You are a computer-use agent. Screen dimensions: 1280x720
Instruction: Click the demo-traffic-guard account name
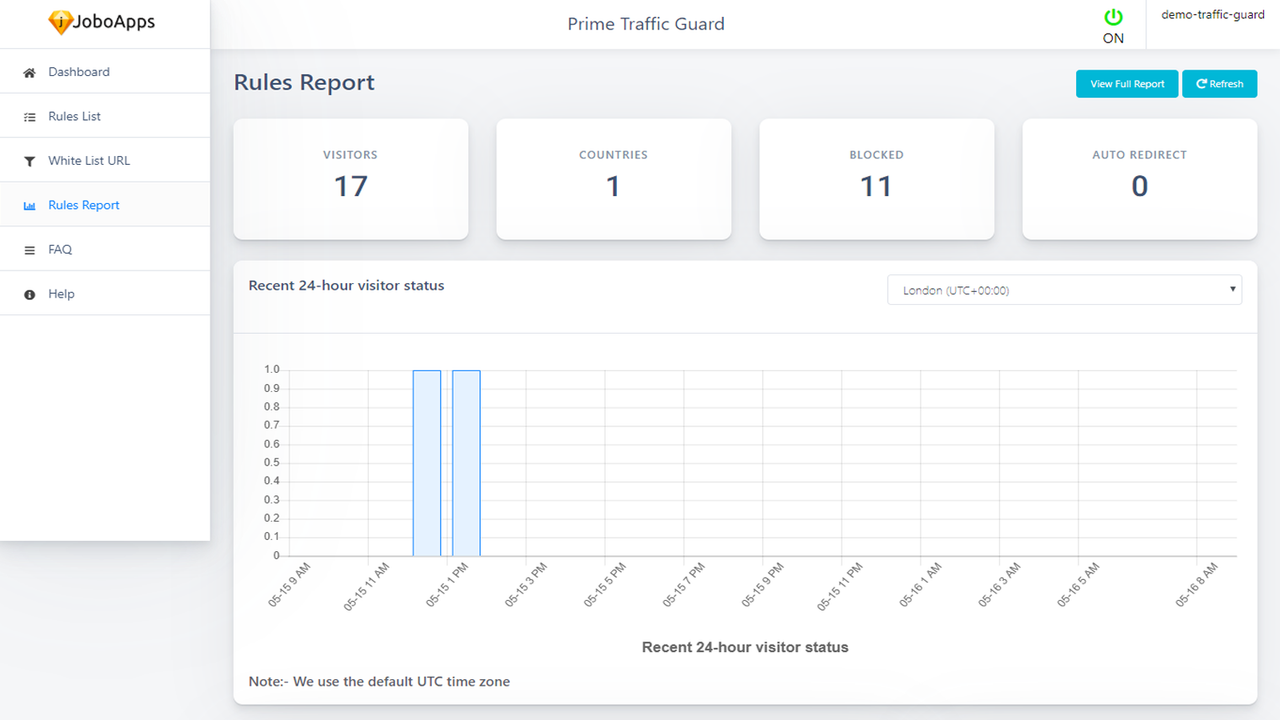(x=1213, y=15)
